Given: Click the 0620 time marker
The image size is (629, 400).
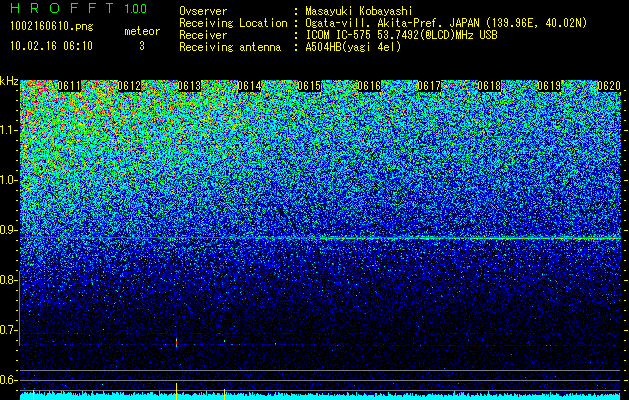Looking at the screenshot, I should (x=609, y=86).
